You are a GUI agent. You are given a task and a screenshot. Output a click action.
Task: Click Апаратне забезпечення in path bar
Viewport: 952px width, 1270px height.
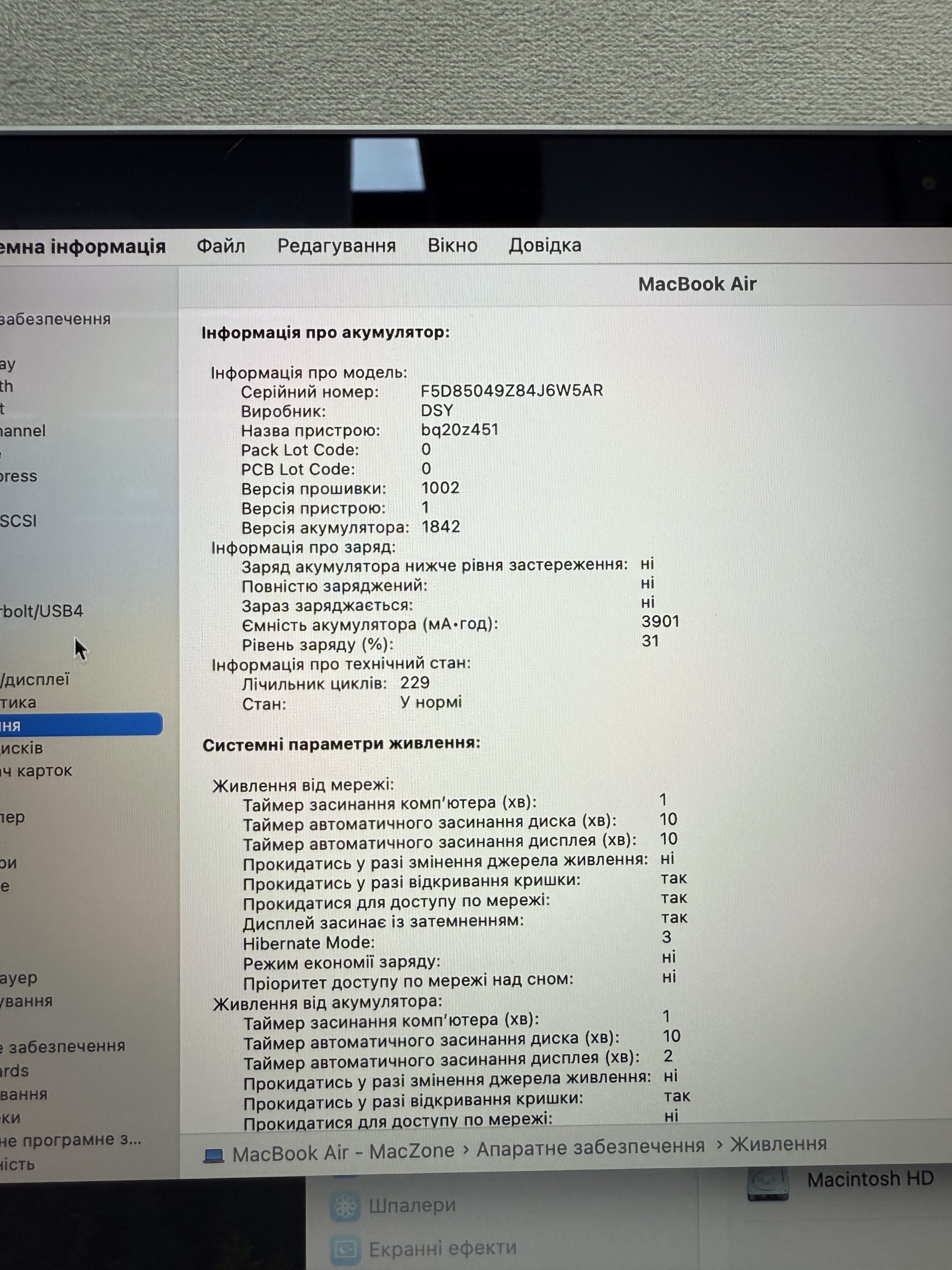(591, 1147)
